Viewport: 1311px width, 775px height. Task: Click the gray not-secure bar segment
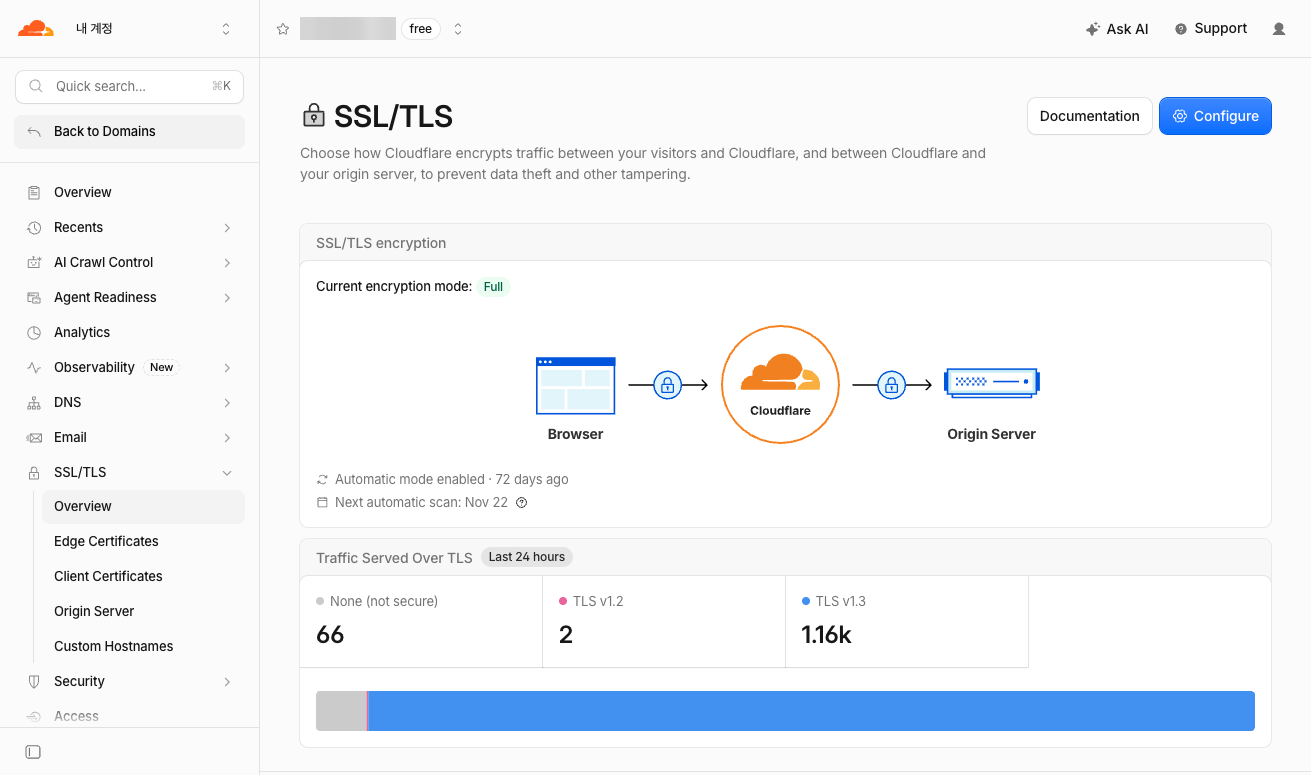coord(341,711)
